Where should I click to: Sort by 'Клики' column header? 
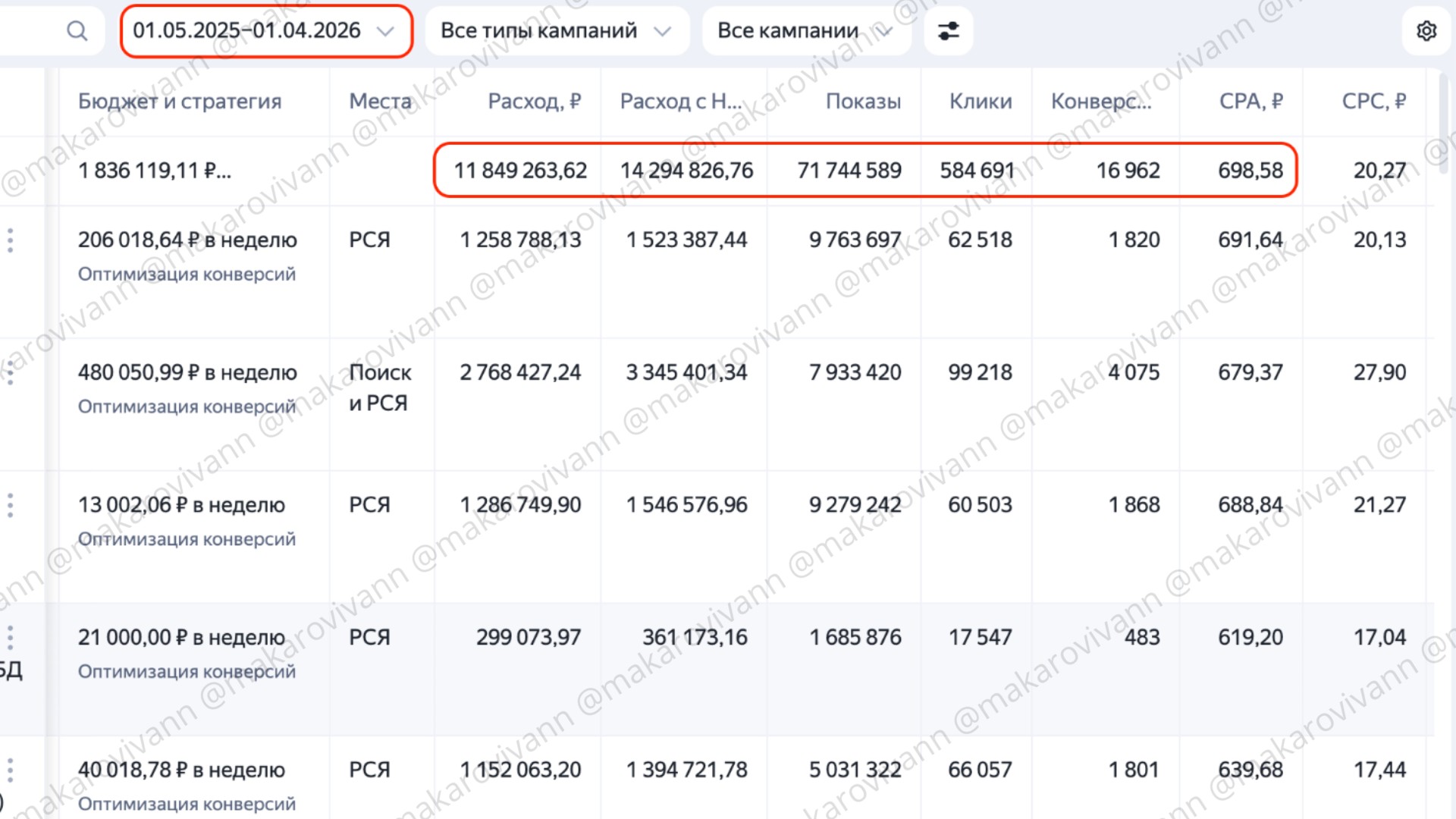[980, 101]
